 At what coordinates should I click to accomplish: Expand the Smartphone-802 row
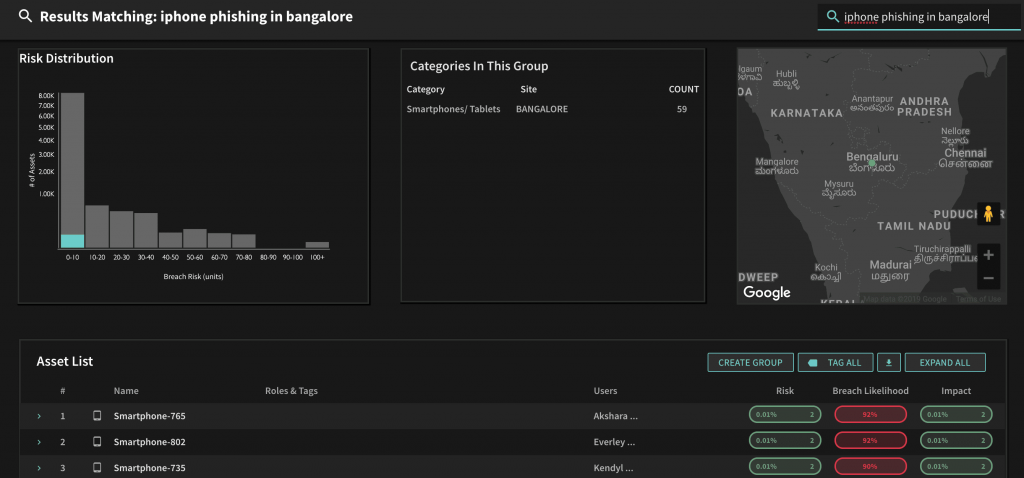pos(39,442)
